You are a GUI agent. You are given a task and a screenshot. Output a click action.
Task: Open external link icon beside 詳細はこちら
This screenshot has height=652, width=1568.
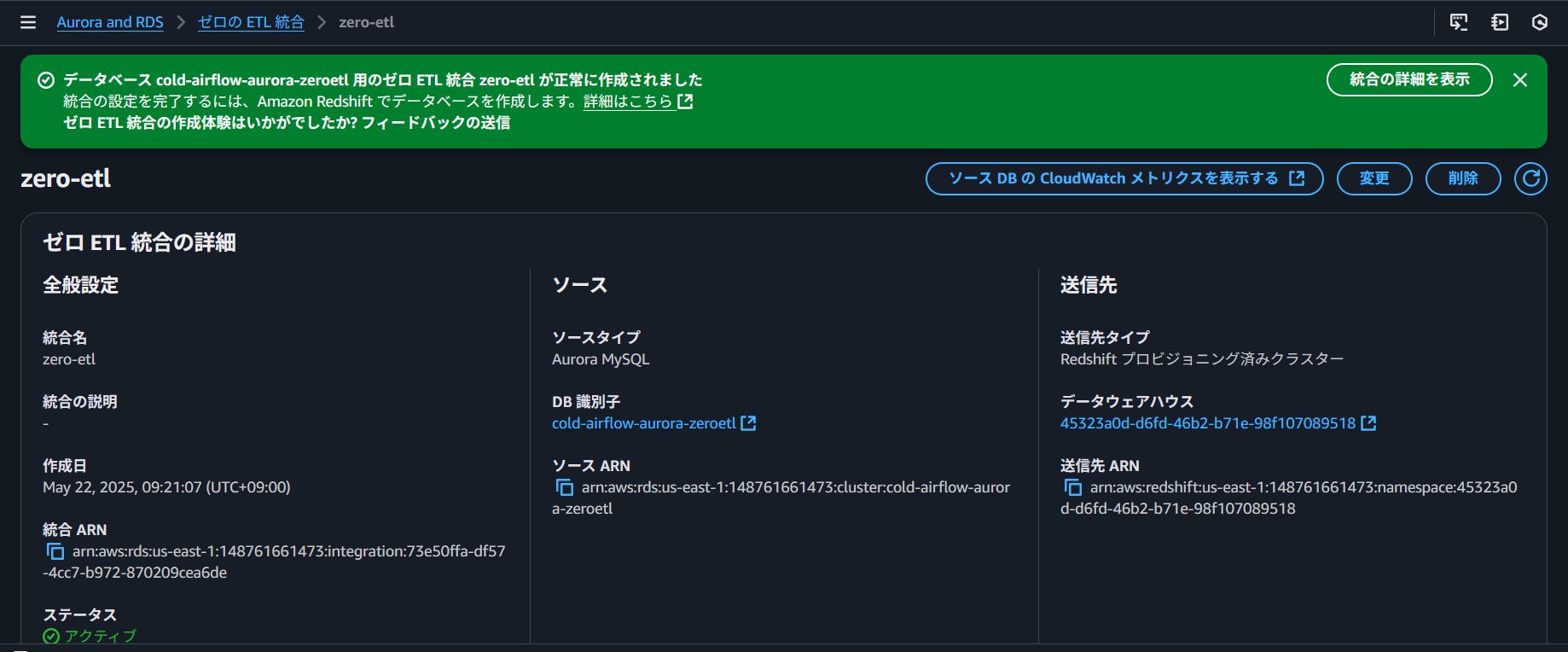(685, 102)
